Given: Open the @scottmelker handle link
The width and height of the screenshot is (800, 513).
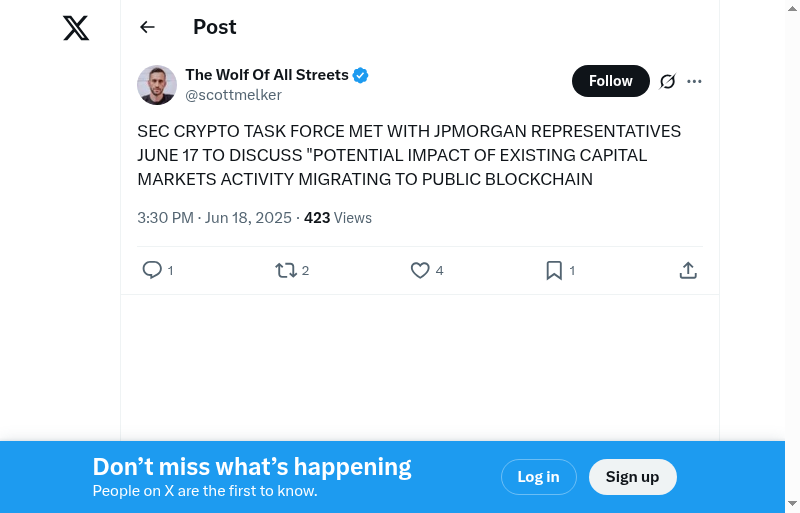Looking at the screenshot, I should (x=233, y=95).
